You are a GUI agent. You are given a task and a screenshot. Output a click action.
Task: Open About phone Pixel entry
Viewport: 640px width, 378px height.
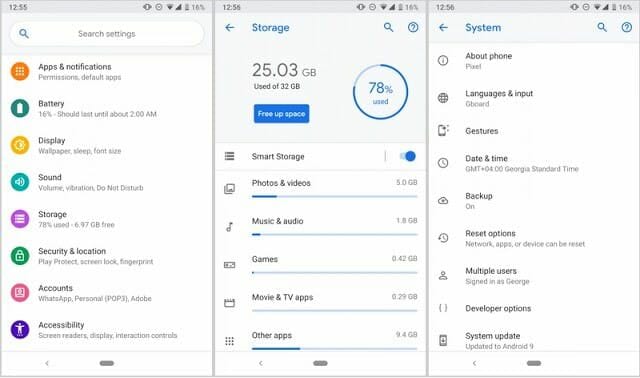[x=534, y=60]
